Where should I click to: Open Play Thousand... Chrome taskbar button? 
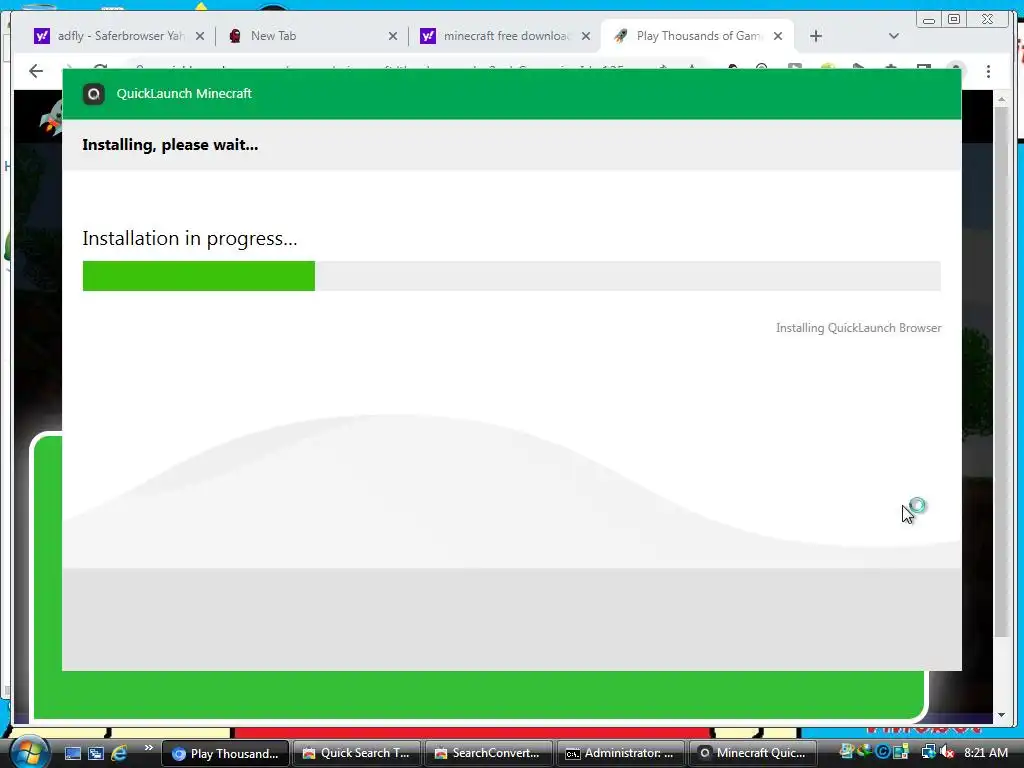tap(225, 754)
